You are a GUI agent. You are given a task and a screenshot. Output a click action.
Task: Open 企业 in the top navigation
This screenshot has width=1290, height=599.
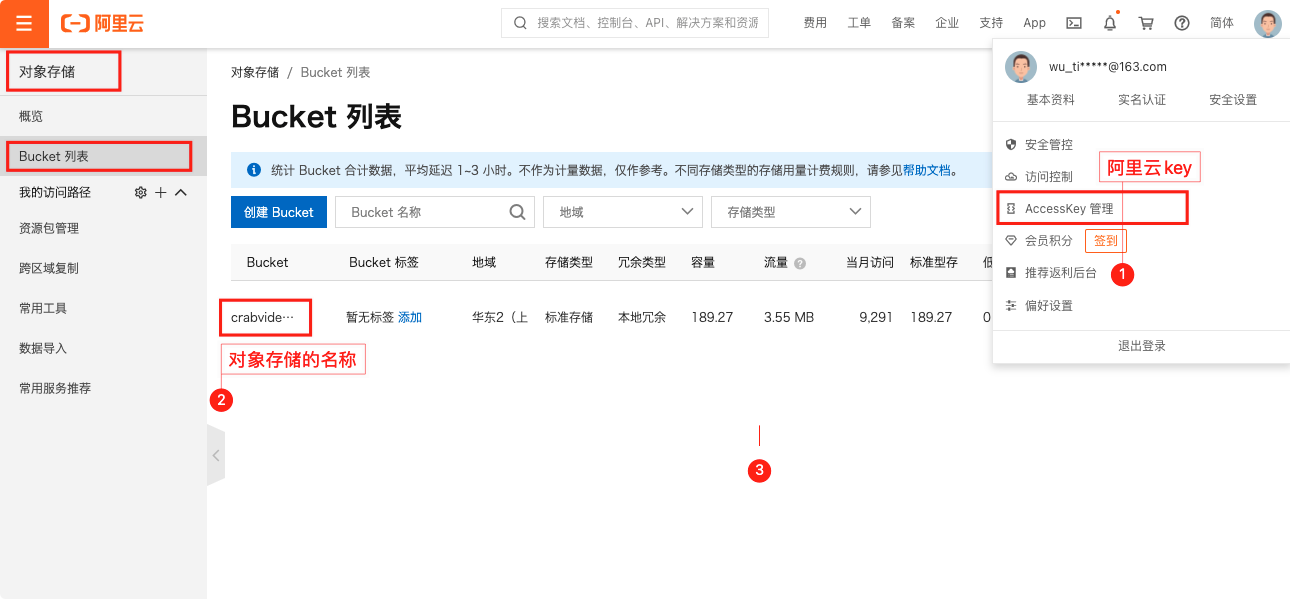947,23
